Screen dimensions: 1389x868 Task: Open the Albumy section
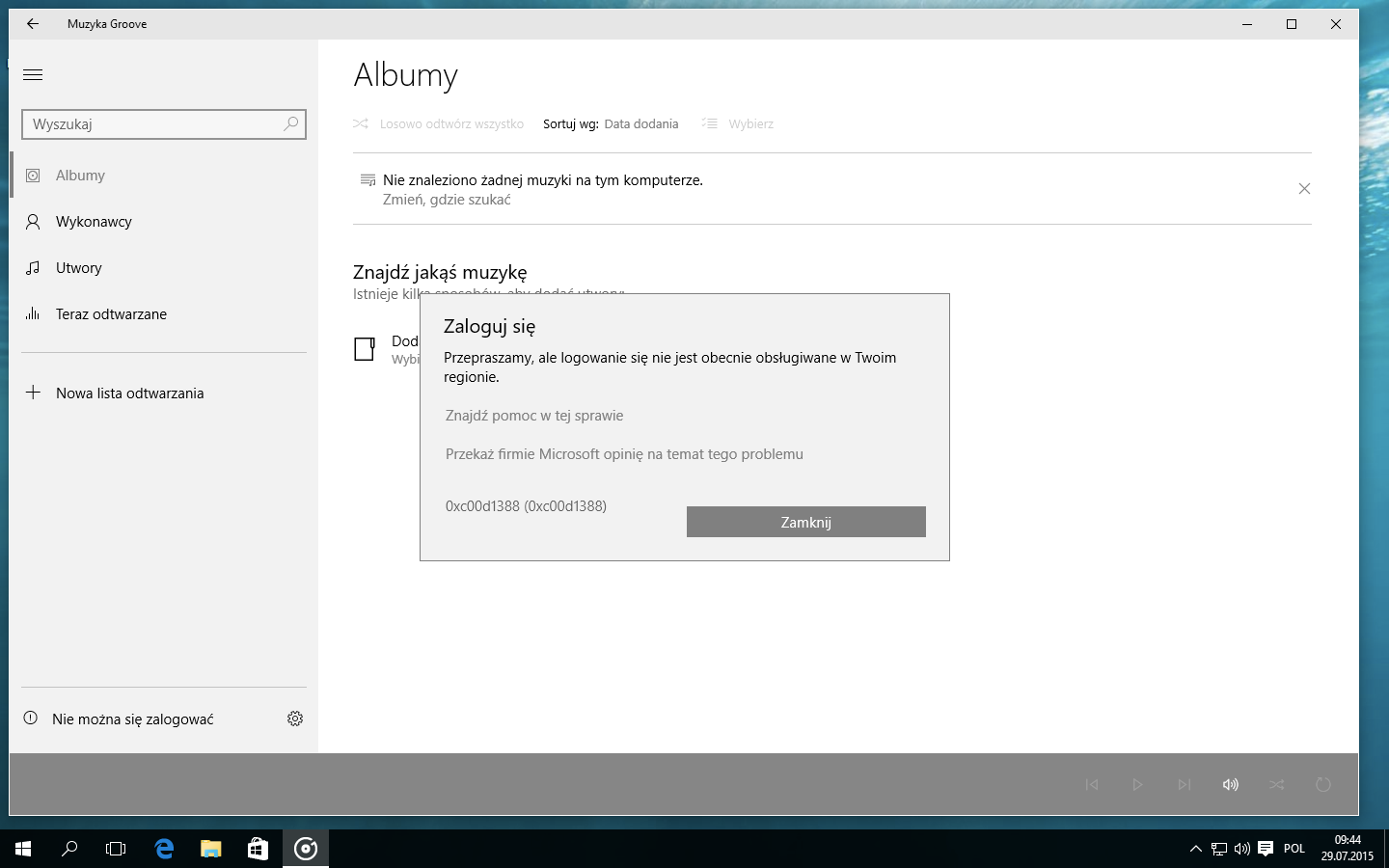point(164,176)
